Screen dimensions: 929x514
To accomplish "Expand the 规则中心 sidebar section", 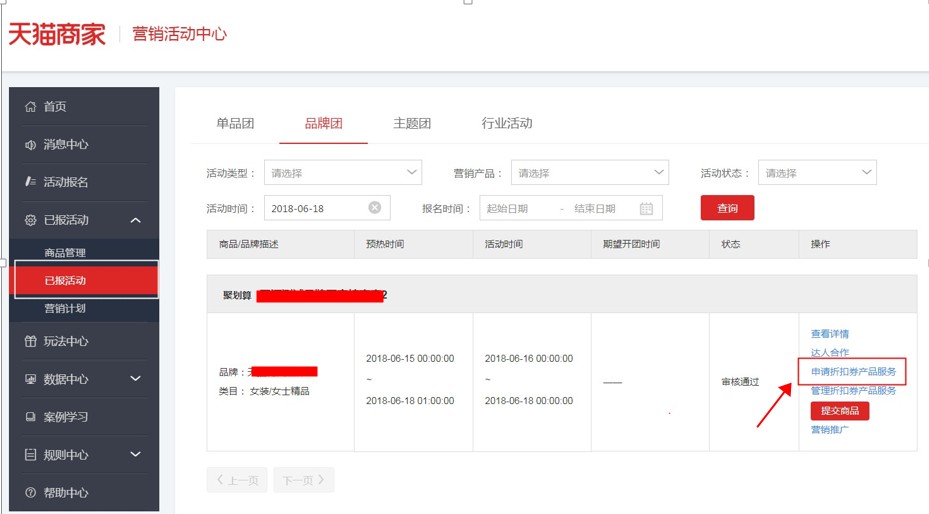I will (136, 455).
